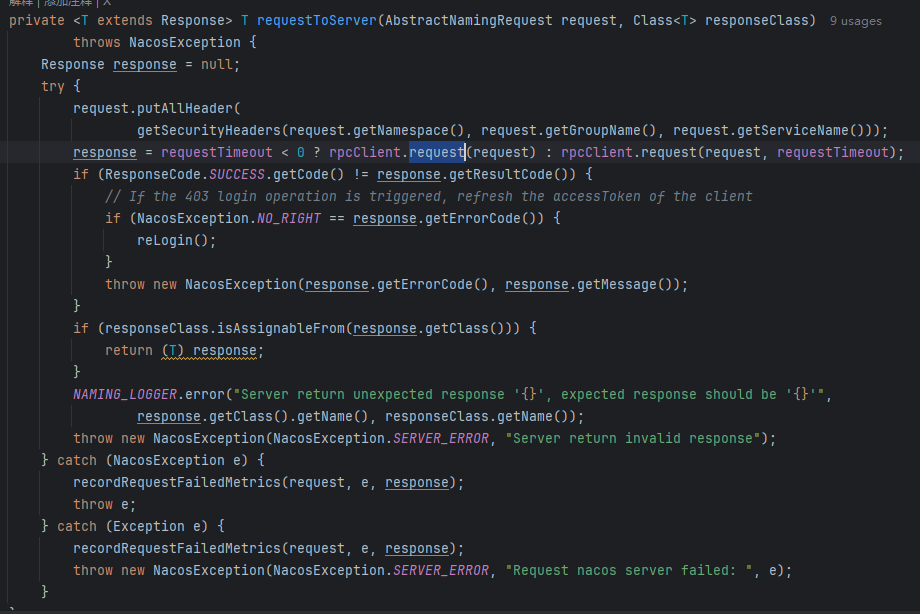Click the SUCCESS constant of ResponseCode

click(237, 174)
